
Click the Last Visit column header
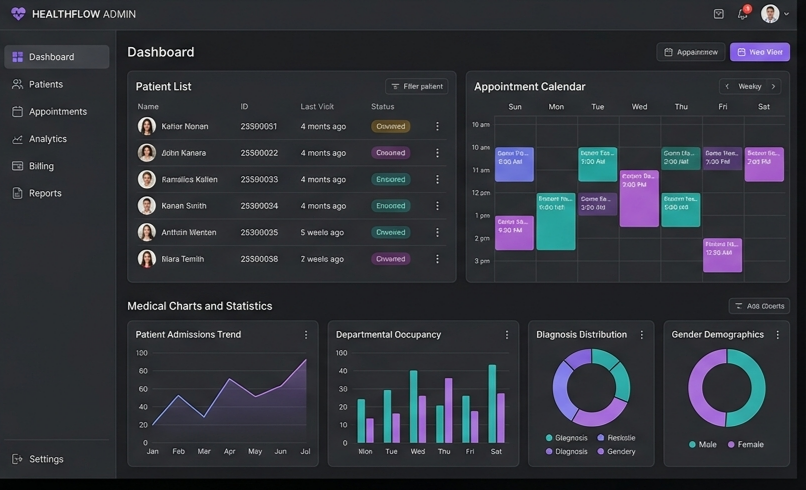(317, 106)
